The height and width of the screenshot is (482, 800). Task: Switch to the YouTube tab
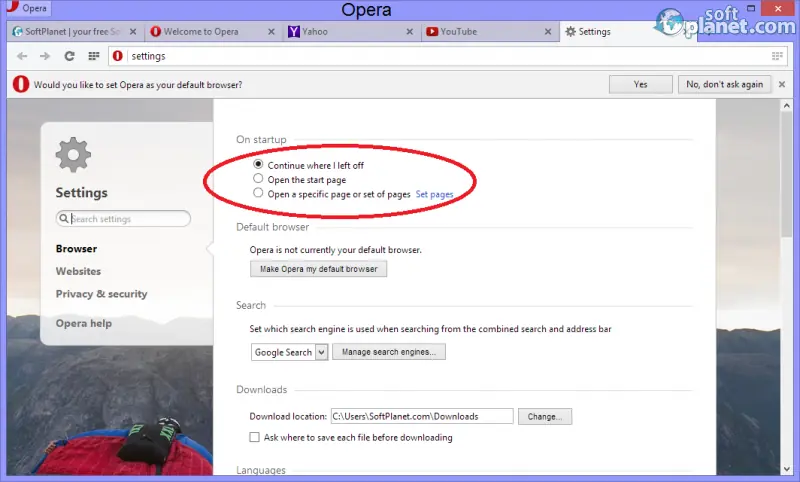[489, 32]
